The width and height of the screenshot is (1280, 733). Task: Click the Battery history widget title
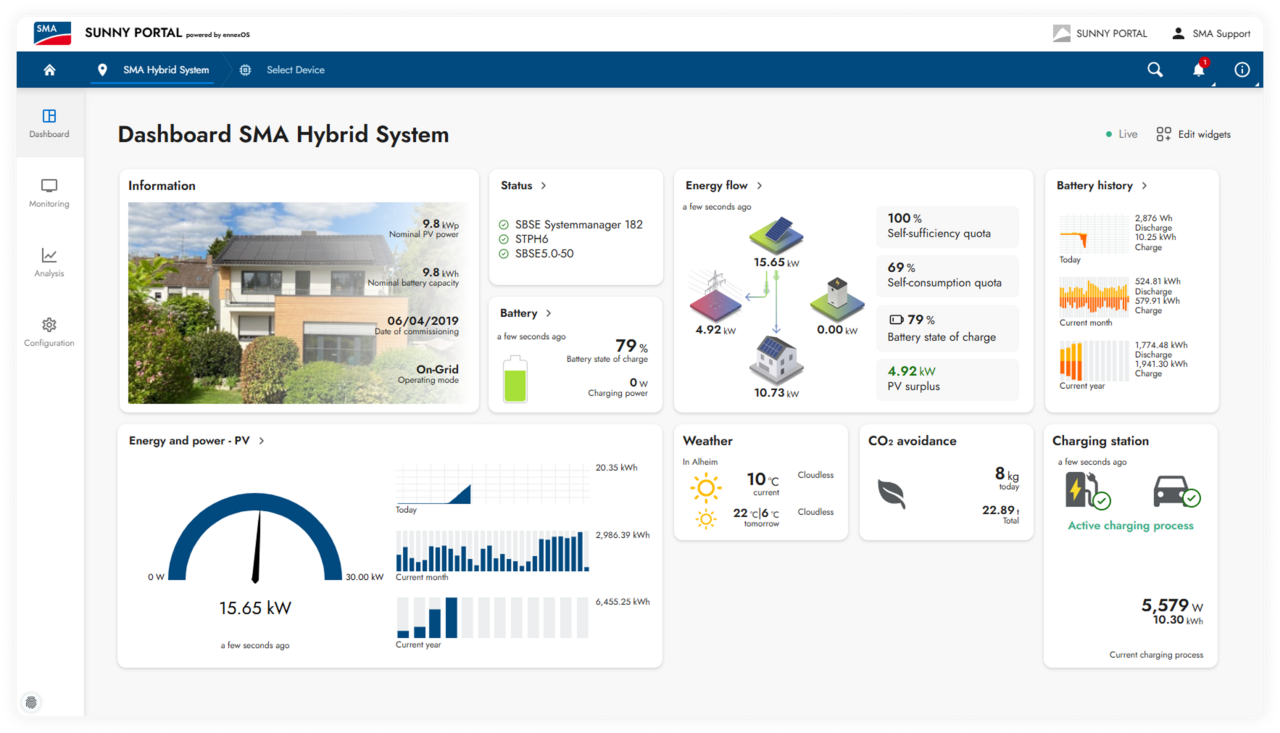click(x=1094, y=185)
